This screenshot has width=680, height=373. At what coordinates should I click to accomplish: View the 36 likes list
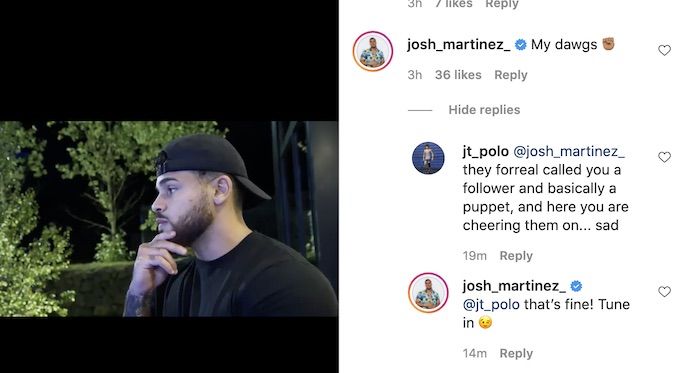point(458,75)
